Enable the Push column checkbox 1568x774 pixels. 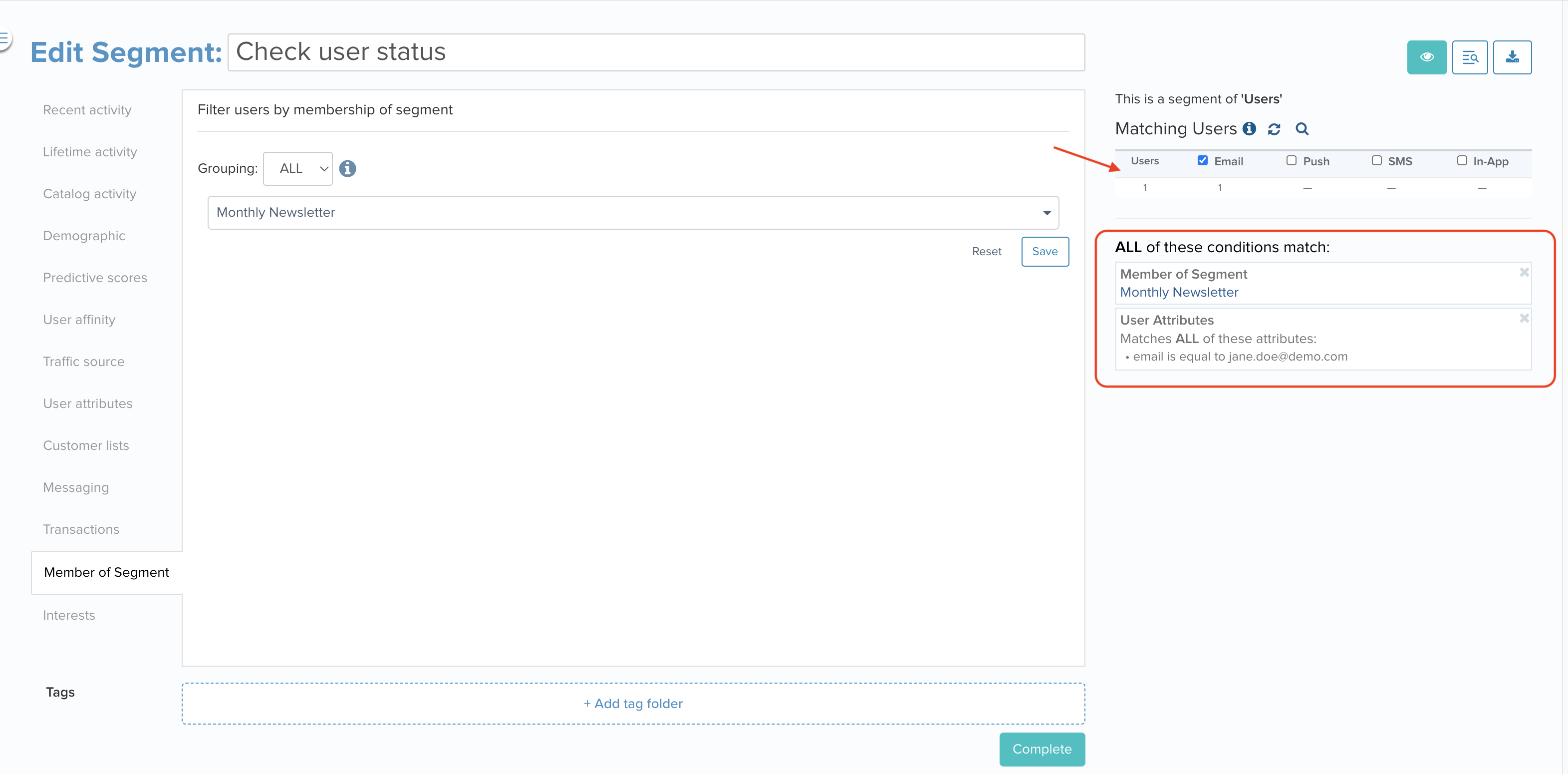pyautogui.click(x=1291, y=160)
